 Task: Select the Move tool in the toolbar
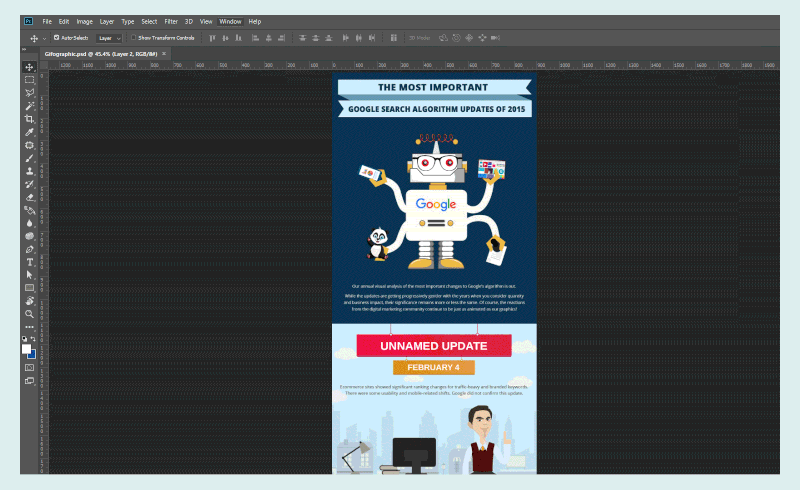[x=29, y=67]
